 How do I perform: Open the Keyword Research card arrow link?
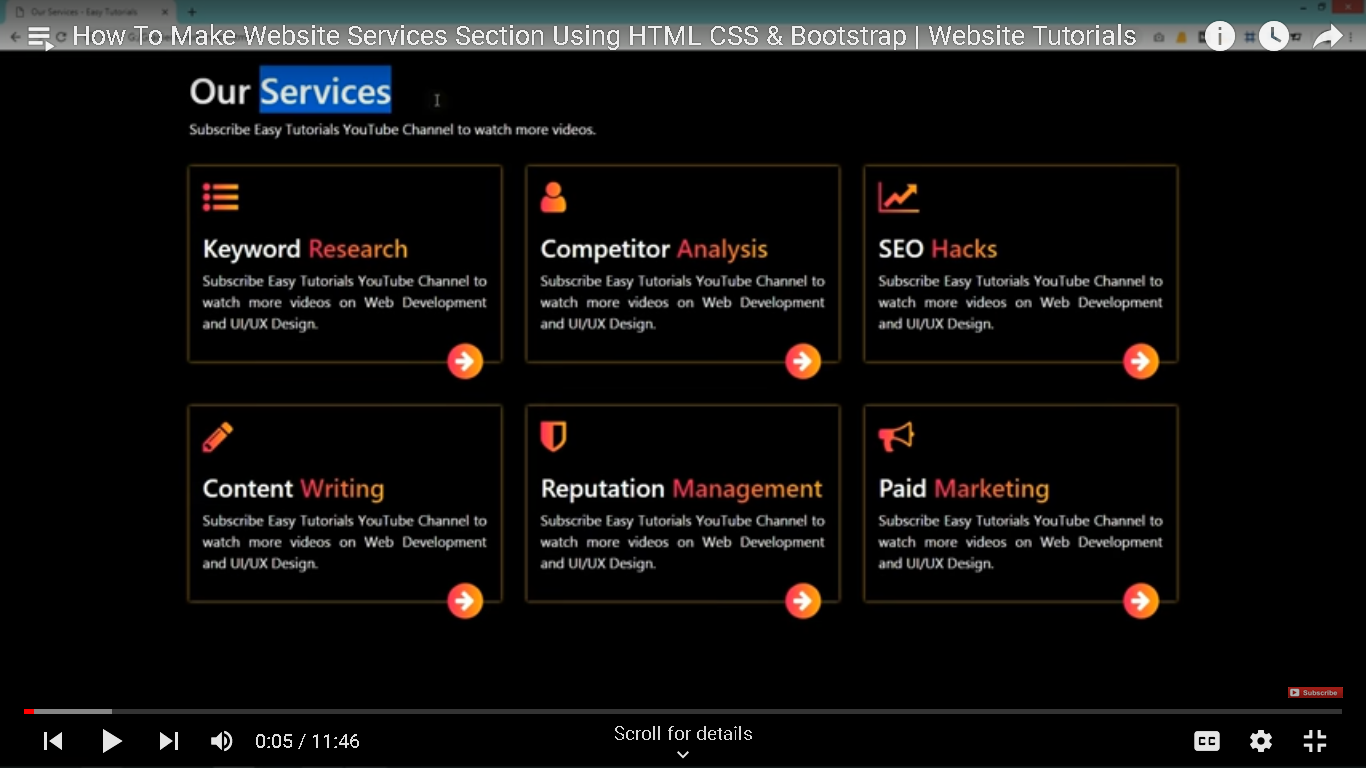(465, 361)
